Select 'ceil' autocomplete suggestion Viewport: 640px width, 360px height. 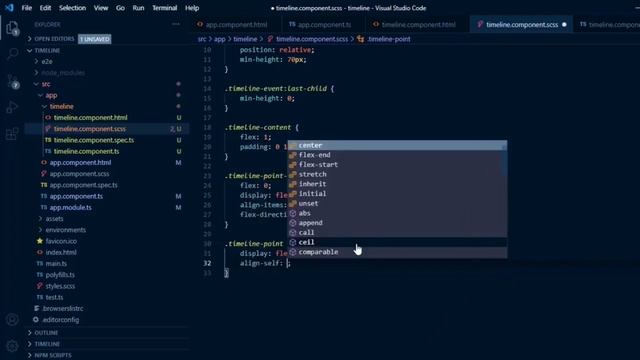coord(397,242)
